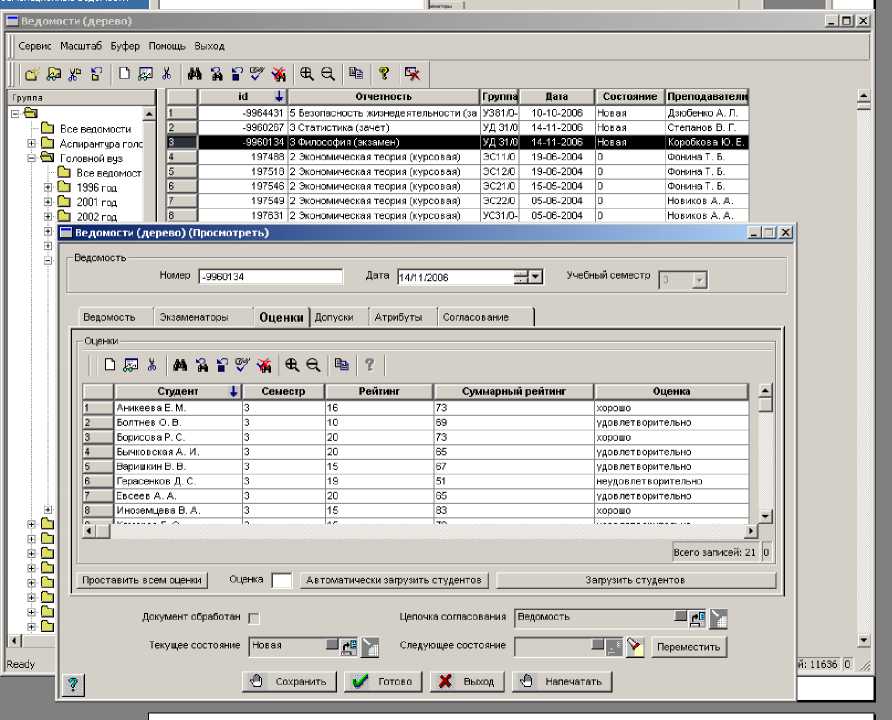
Task: Click the Номер input field
Action: point(270,277)
